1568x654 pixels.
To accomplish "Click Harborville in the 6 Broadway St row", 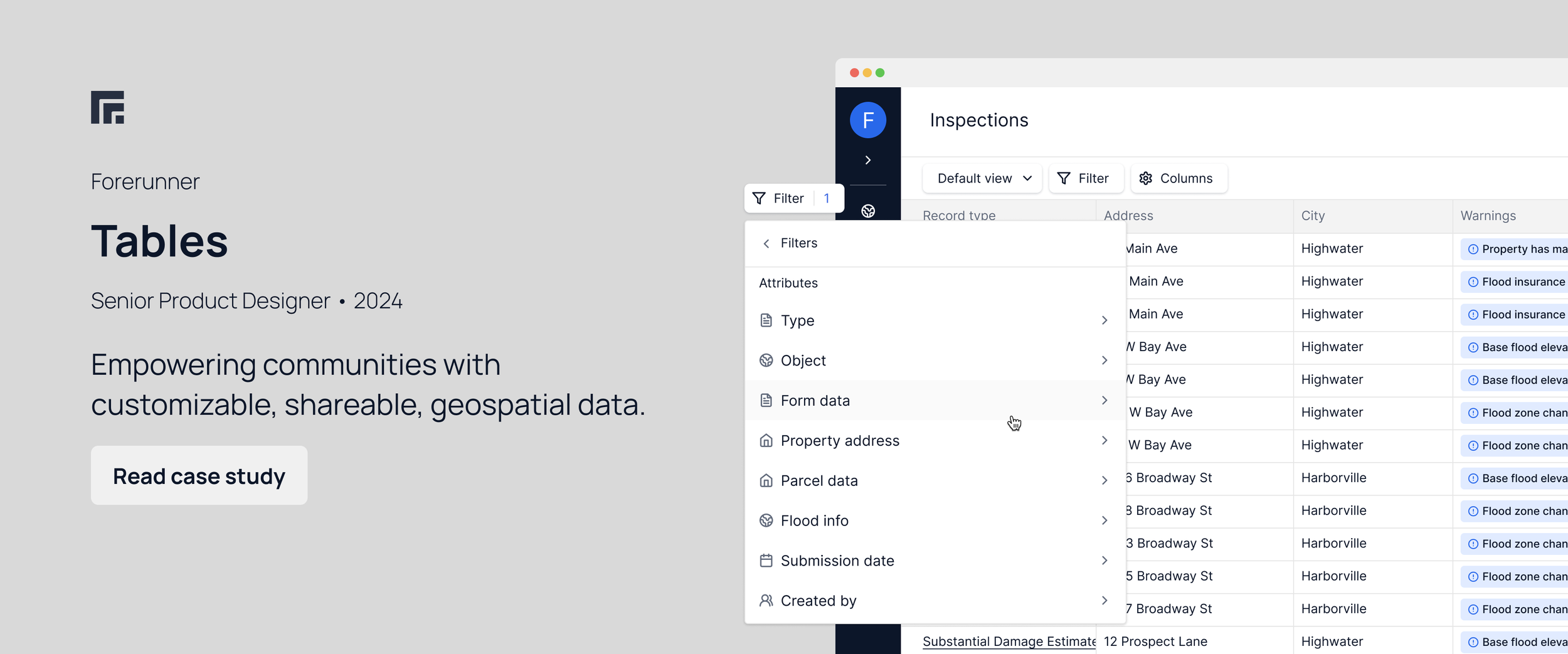I will (1333, 478).
